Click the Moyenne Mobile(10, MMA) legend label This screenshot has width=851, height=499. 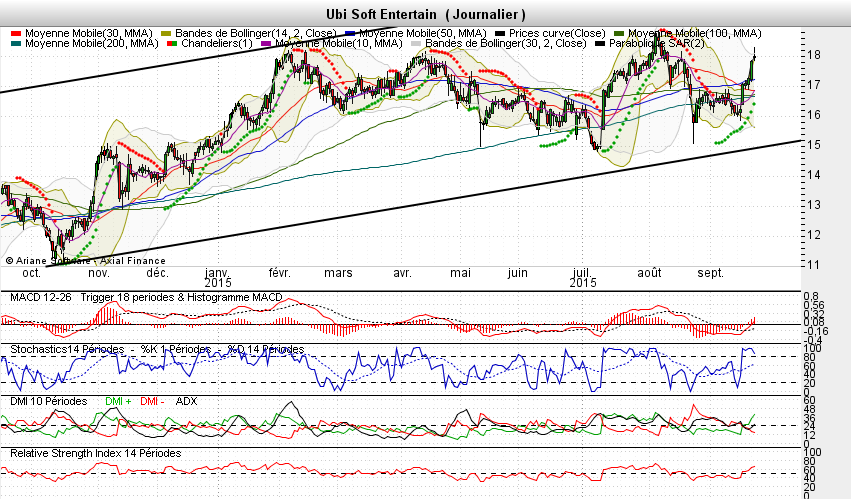pyautogui.click(x=339, y=43)
